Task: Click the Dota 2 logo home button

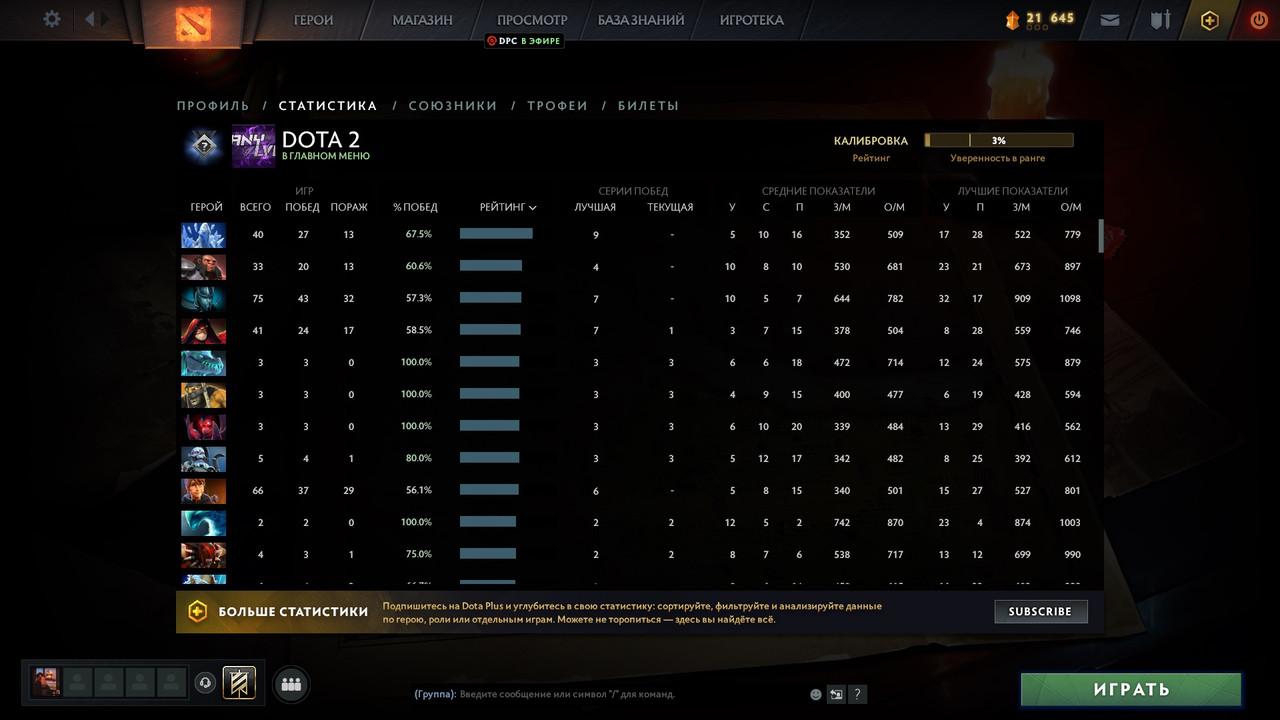Action: click(x=193, y=22)
